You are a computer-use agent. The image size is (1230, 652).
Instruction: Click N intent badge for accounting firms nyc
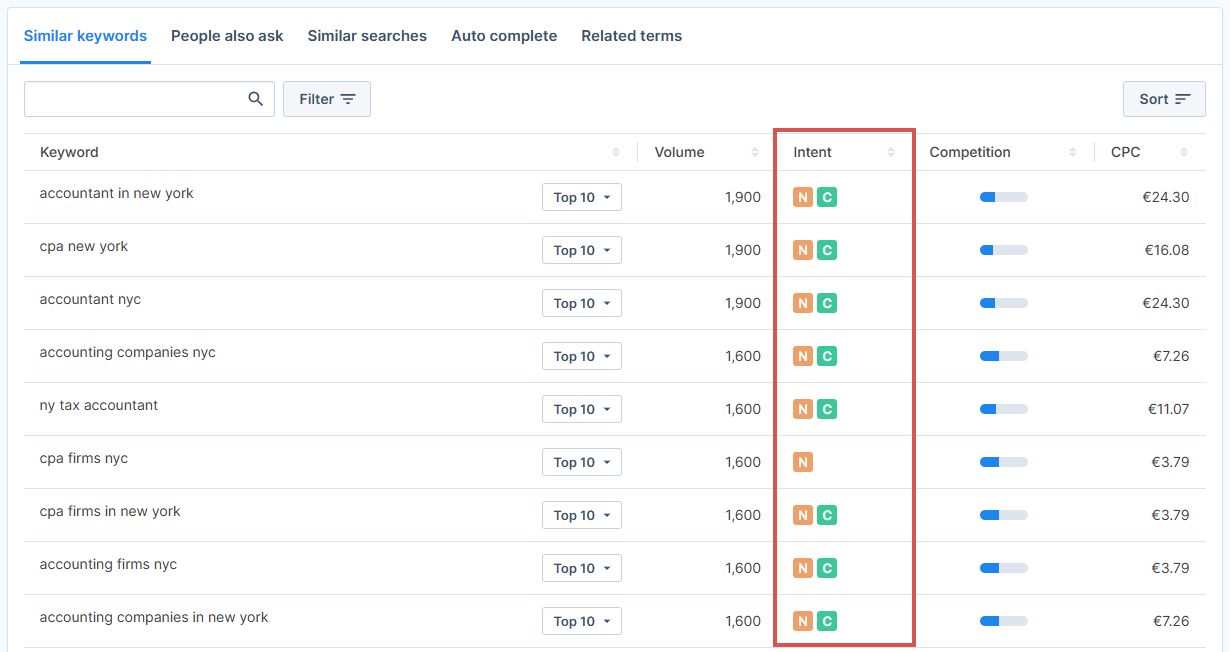(803, 568)
